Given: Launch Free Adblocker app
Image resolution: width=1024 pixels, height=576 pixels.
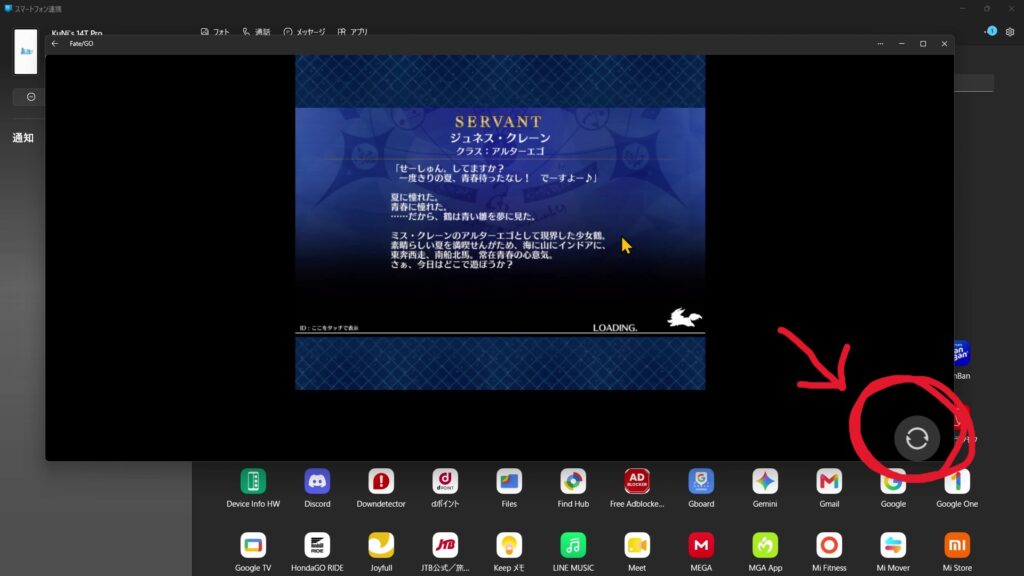Looking at the screenshot, I should [637, 488].
